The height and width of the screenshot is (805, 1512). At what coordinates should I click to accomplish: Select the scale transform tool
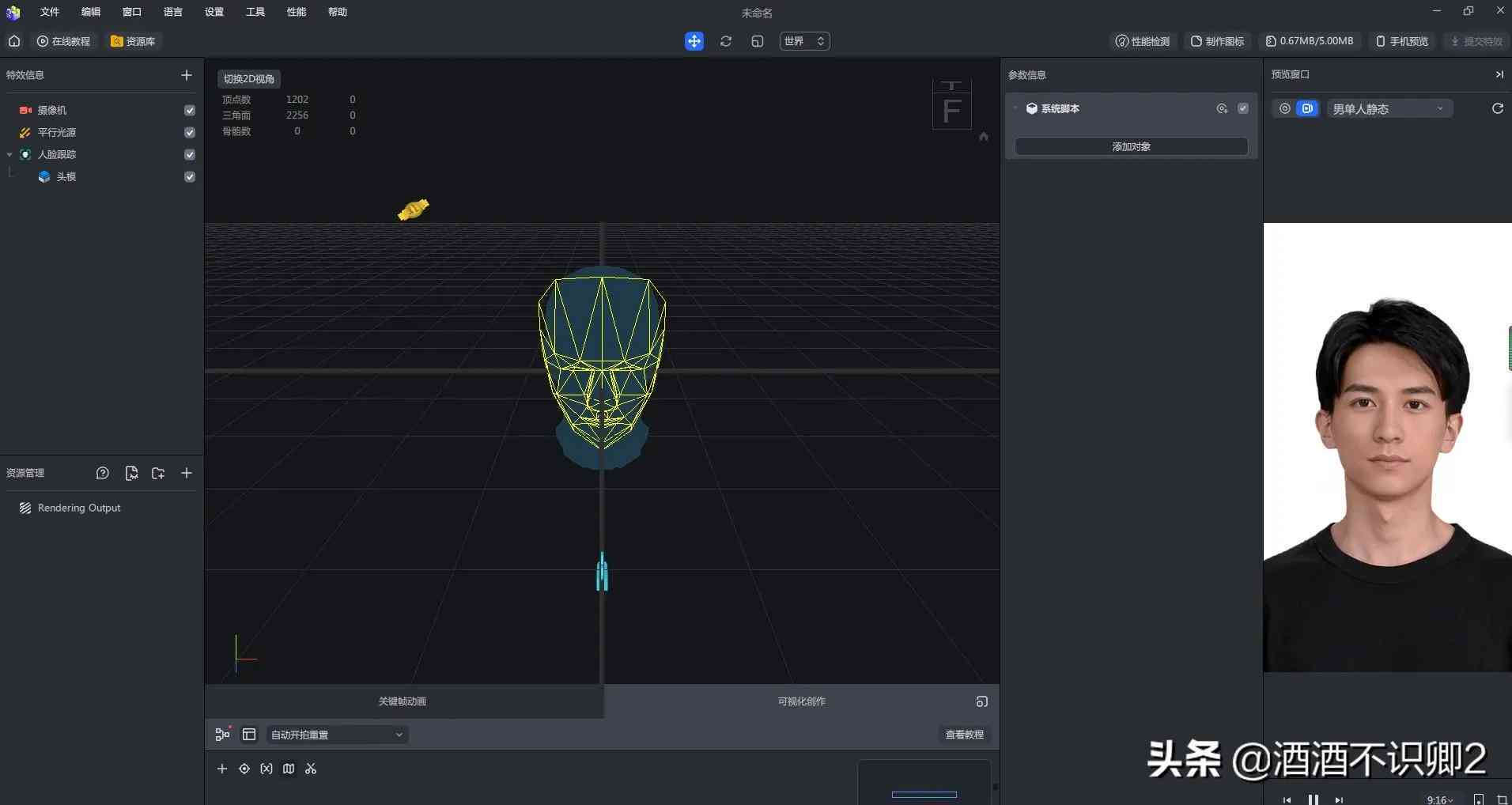point(758,41)
